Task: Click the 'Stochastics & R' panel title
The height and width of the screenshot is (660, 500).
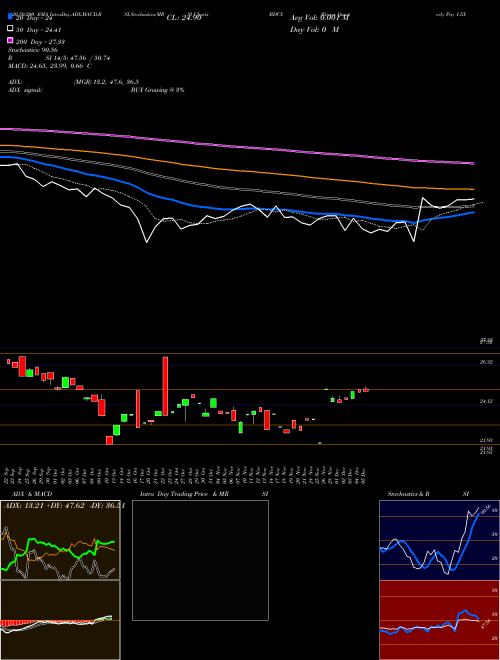Action: [408, 494]
